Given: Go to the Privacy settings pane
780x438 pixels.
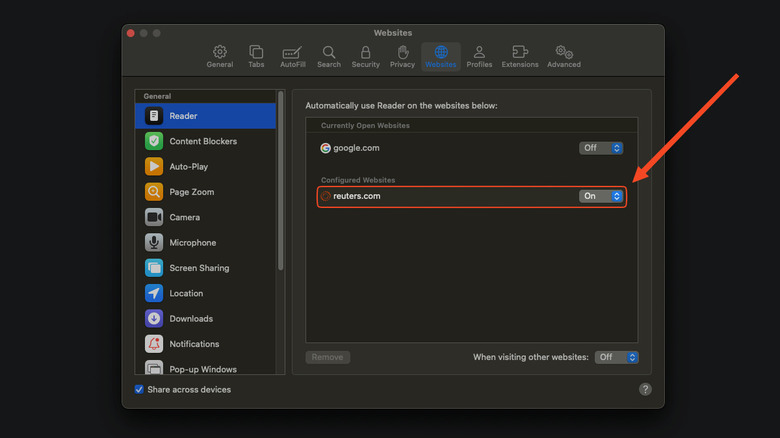Looking at the screenshot, I should coord(402,56).
